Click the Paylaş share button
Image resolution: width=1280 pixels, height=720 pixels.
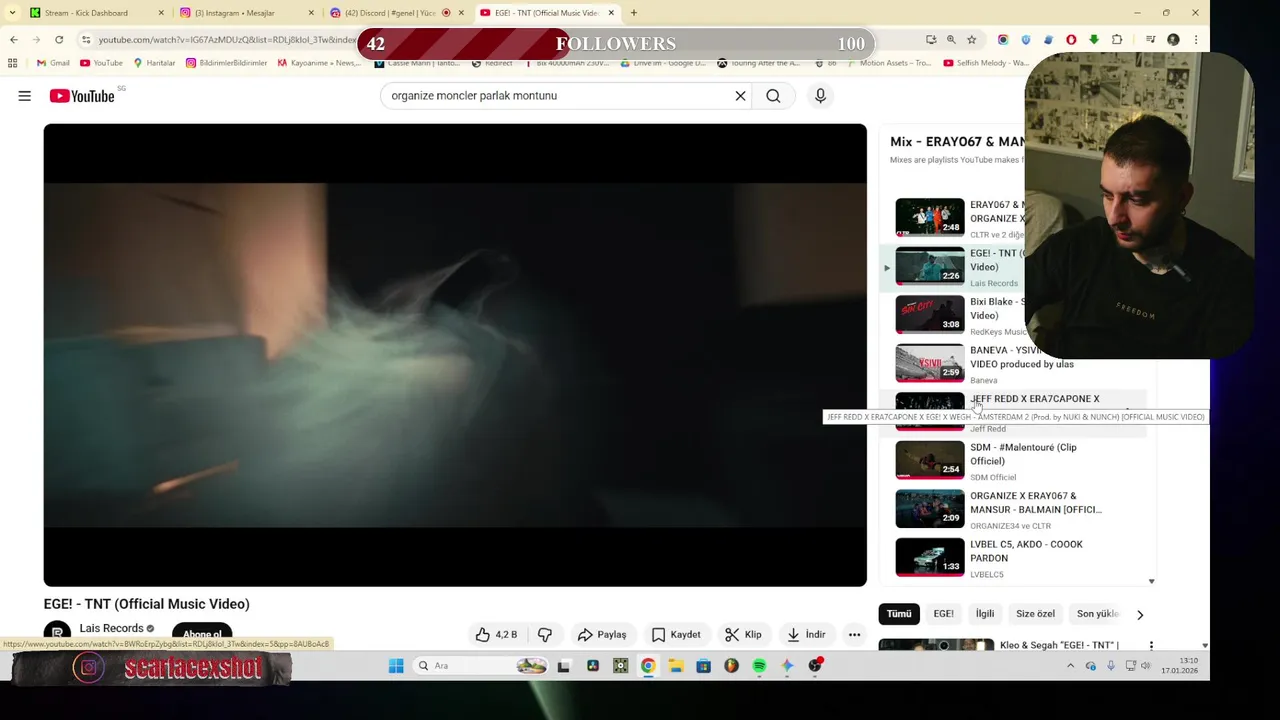(x=602, y=634)
